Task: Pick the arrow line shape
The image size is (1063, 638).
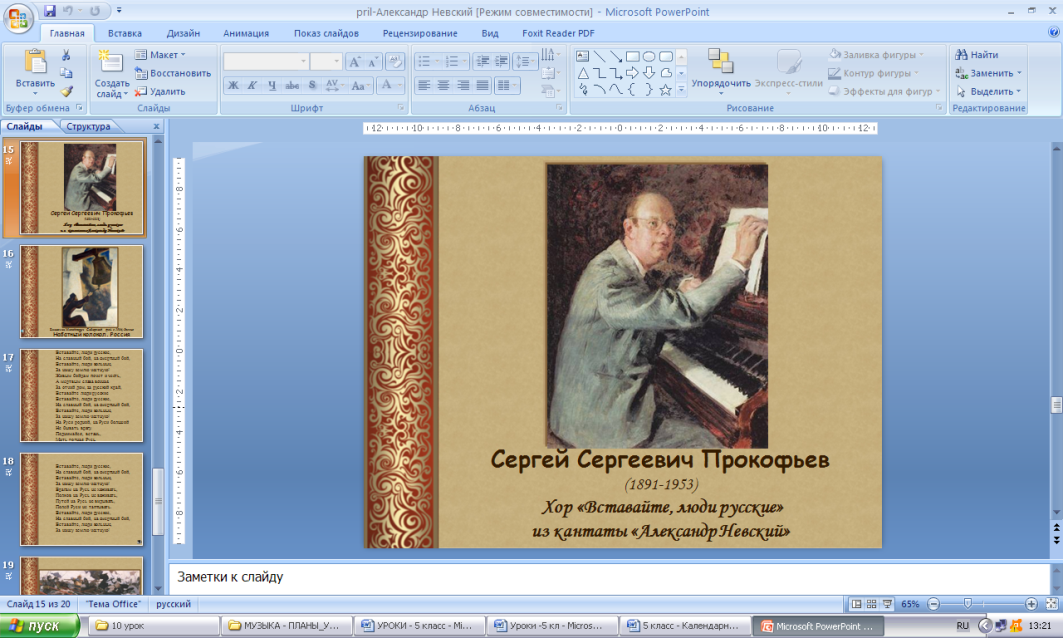Action: click(x=616, y=56)
